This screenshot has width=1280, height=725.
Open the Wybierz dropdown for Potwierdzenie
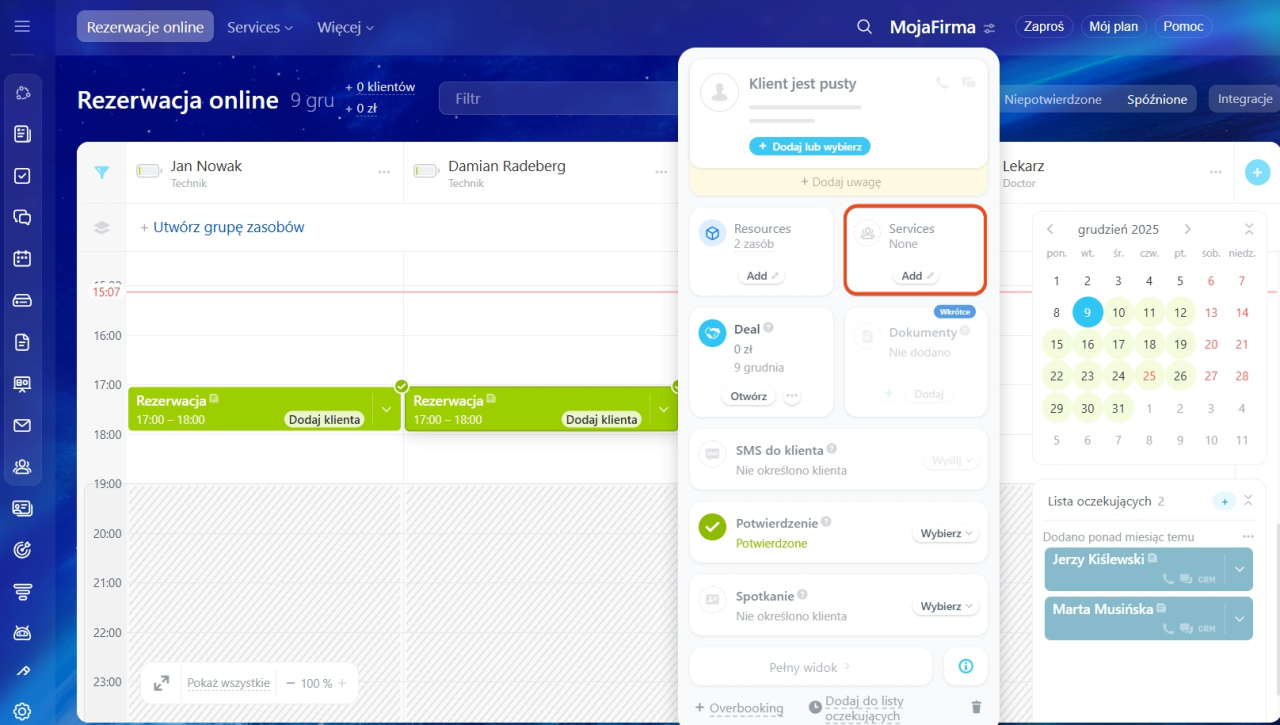pyautogui.click(x=945, y=534)
